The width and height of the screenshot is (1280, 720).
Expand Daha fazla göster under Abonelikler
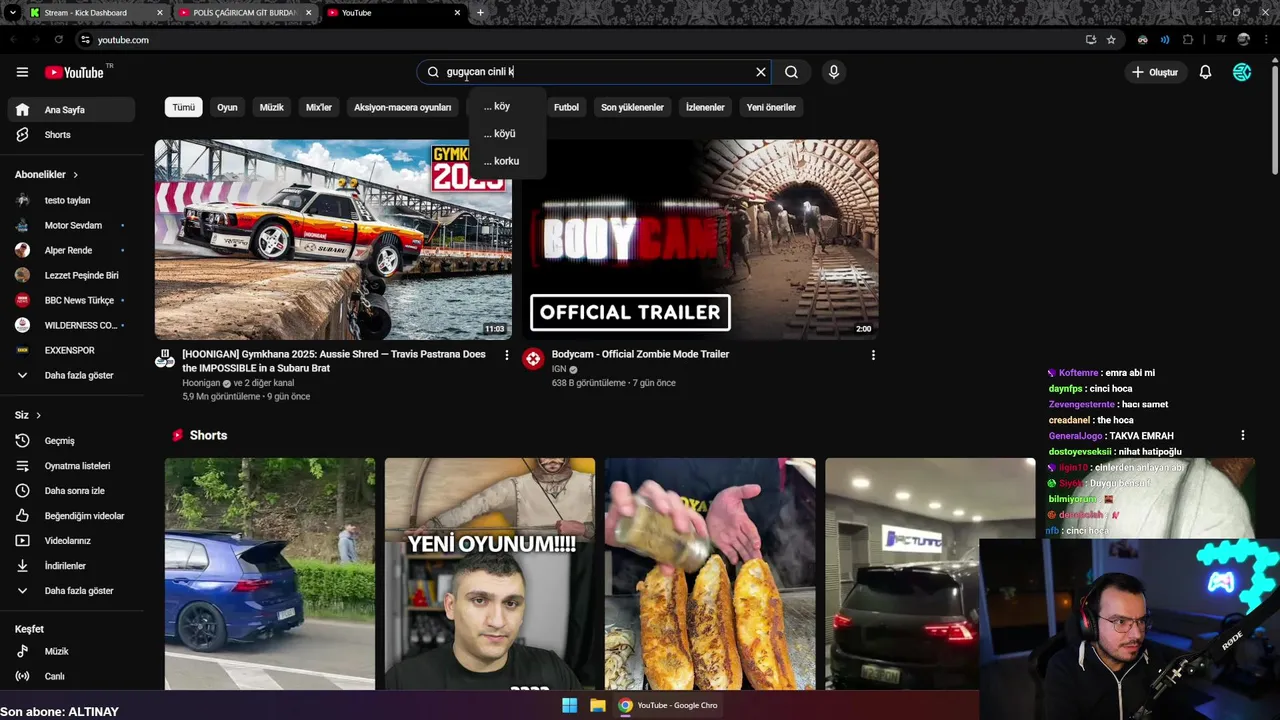click(x=70, y=375)
